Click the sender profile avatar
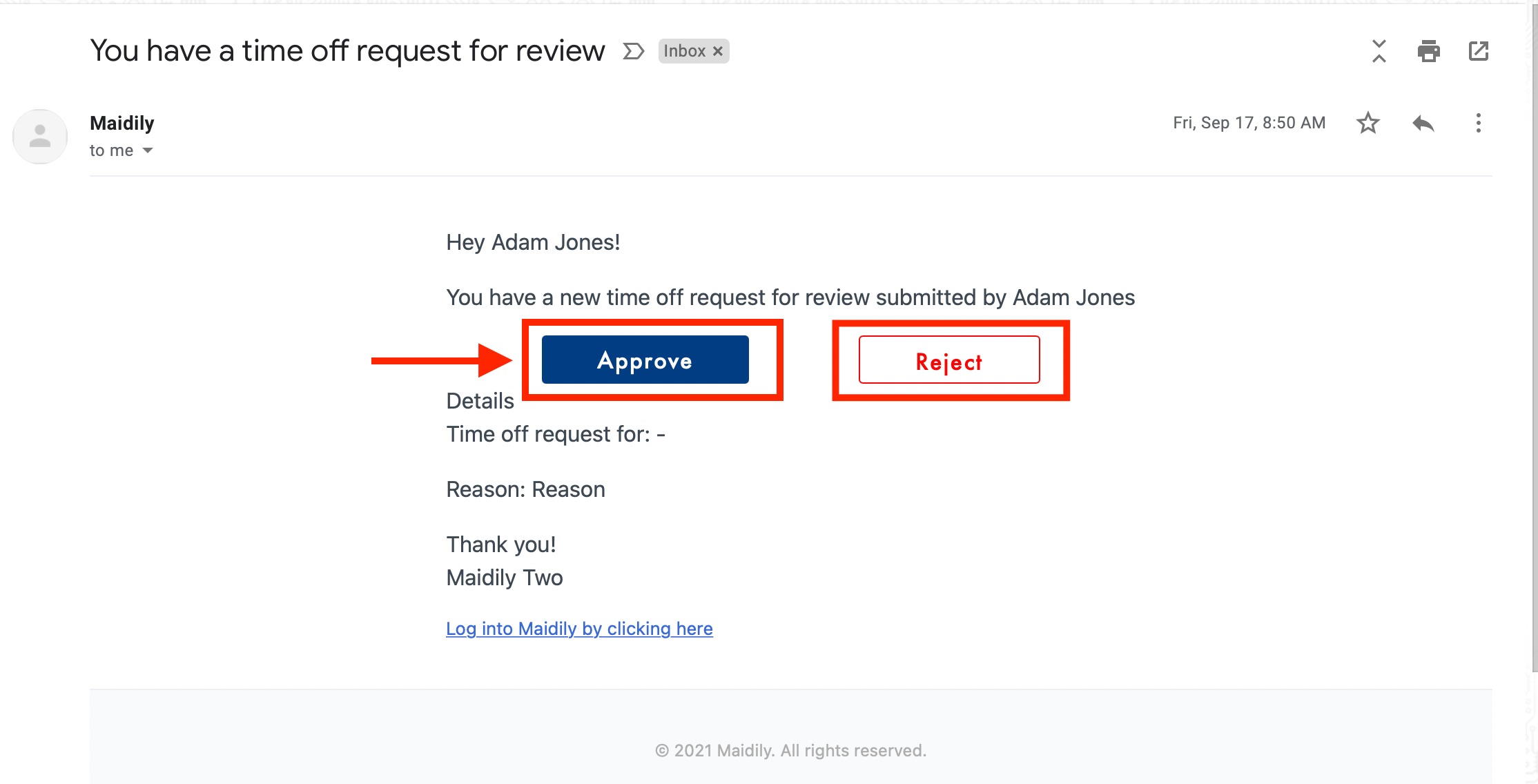The height and width of the screenshot is (784, 1538). 40,137
